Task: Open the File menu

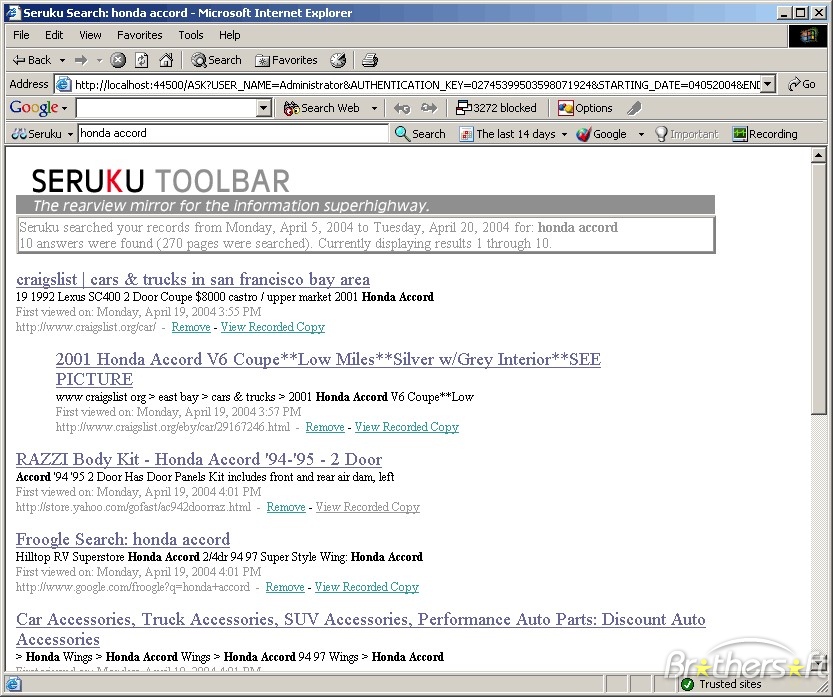Action: 21,35
